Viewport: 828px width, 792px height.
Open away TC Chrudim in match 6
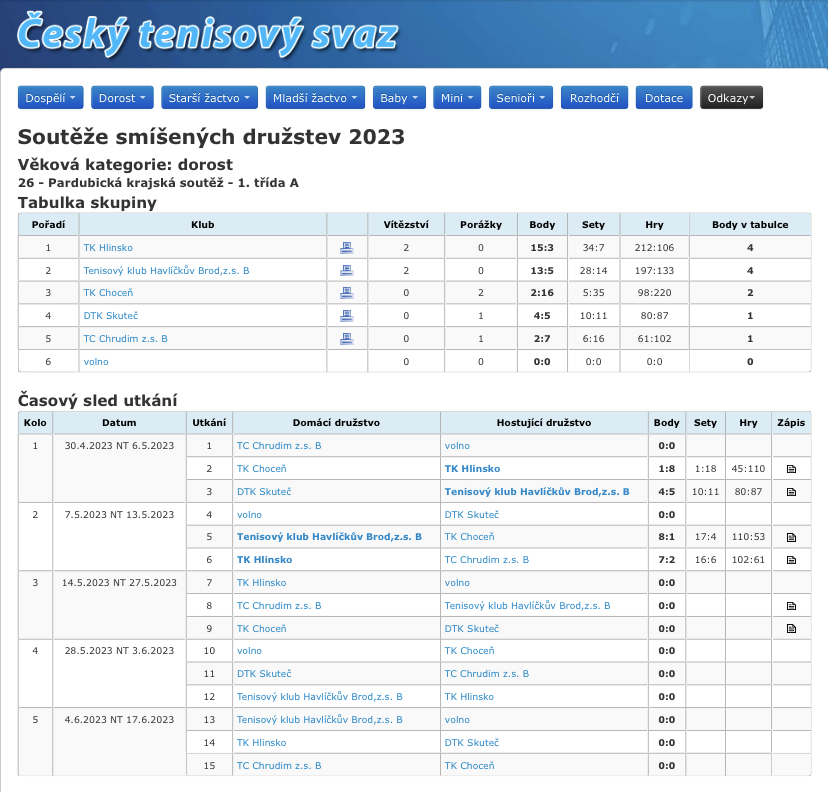point(487,560)
